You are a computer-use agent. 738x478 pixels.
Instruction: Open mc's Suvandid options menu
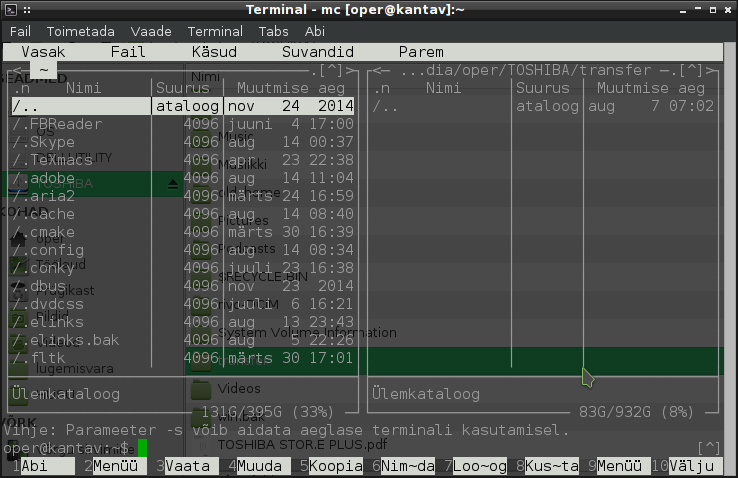[x=318, y=52]
